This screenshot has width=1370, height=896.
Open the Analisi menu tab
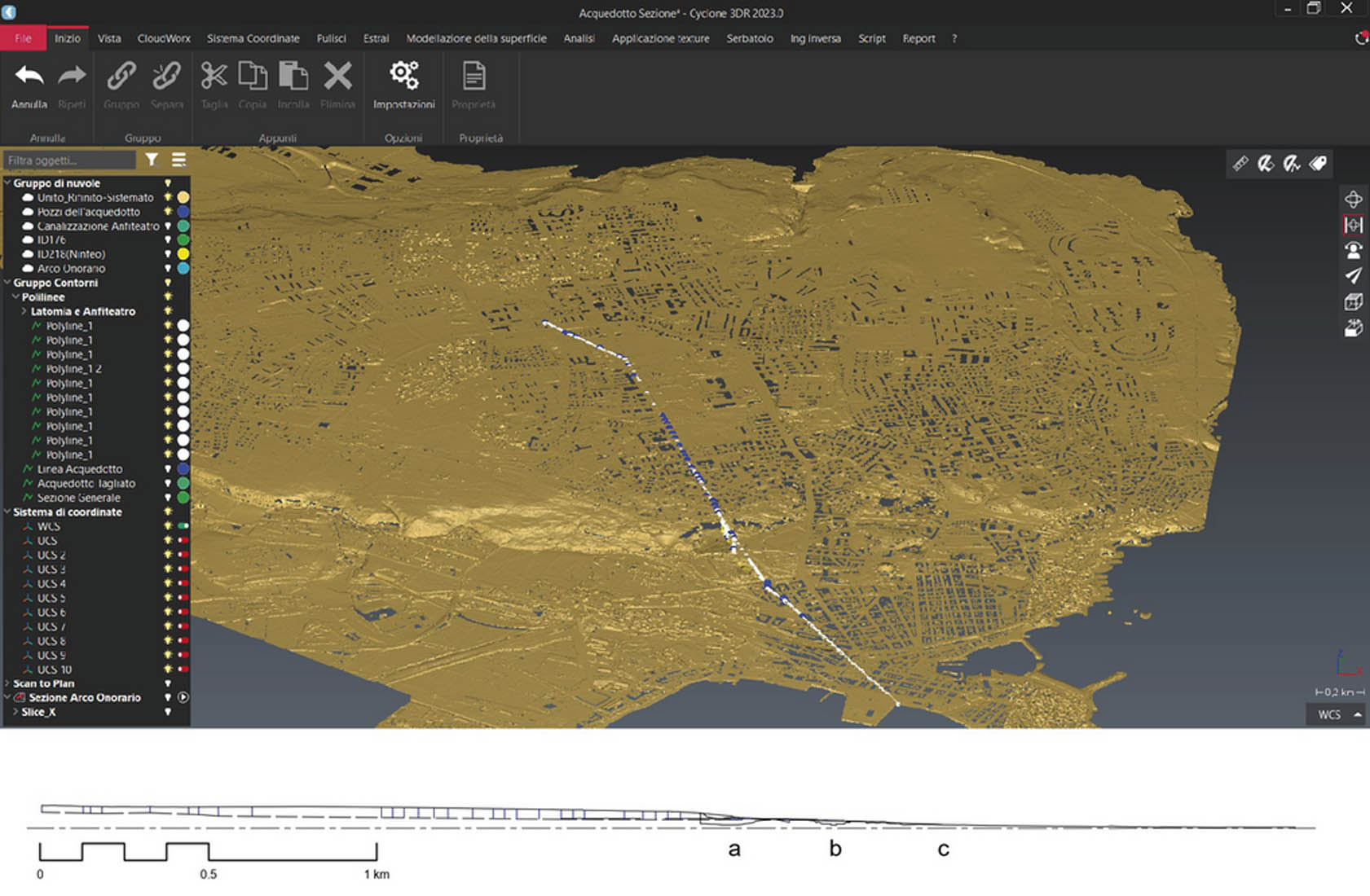click(x=579, y=38)
